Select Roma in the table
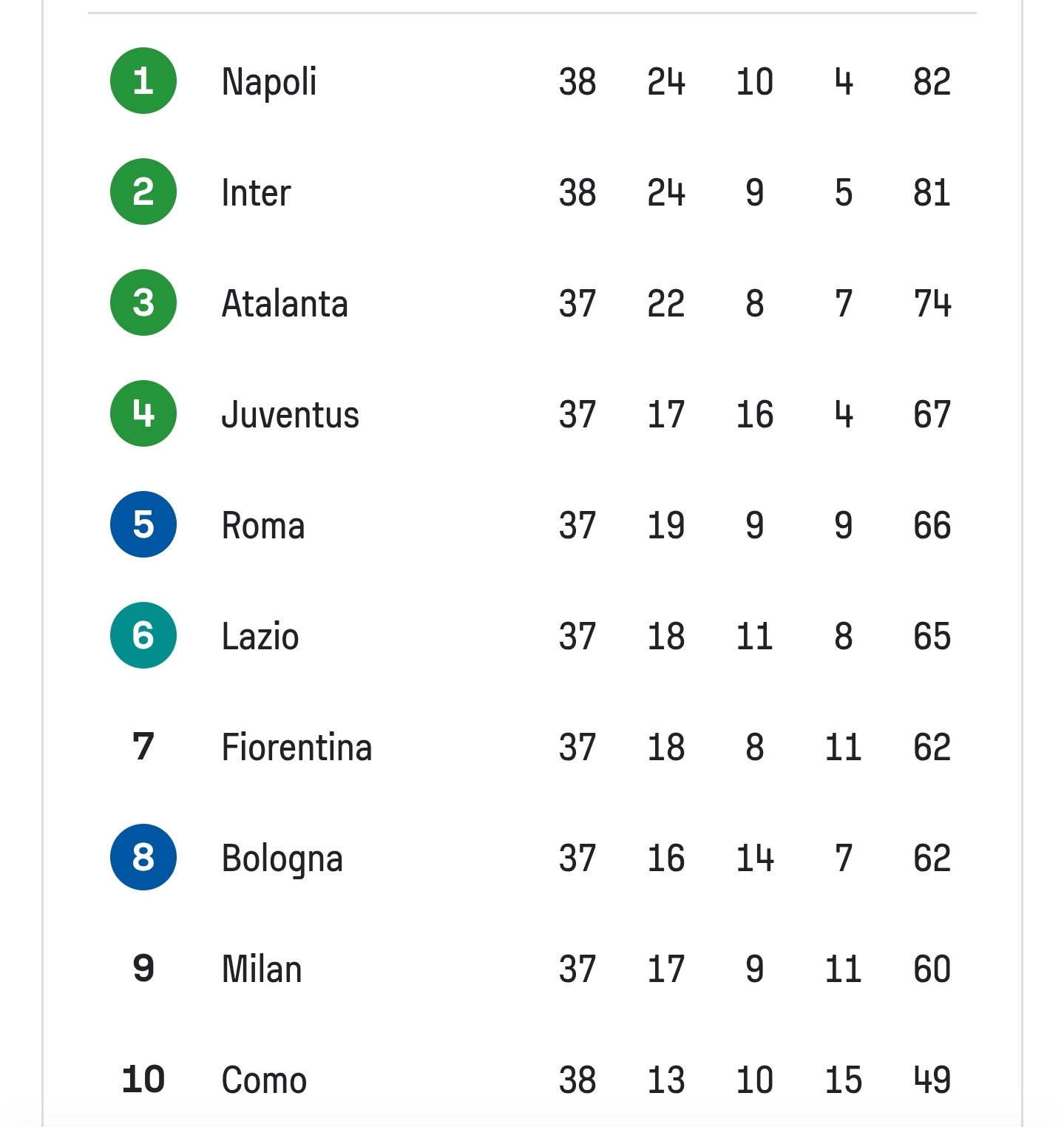This screenshot has width=1064, height=1127. click(263, 525)
